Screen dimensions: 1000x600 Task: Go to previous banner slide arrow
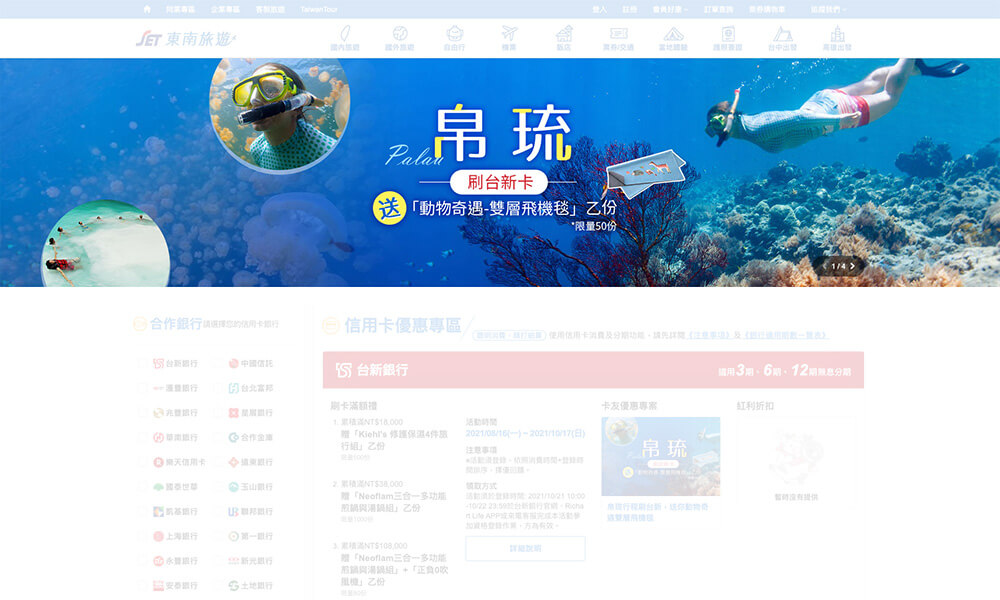[x=824, y=266]
